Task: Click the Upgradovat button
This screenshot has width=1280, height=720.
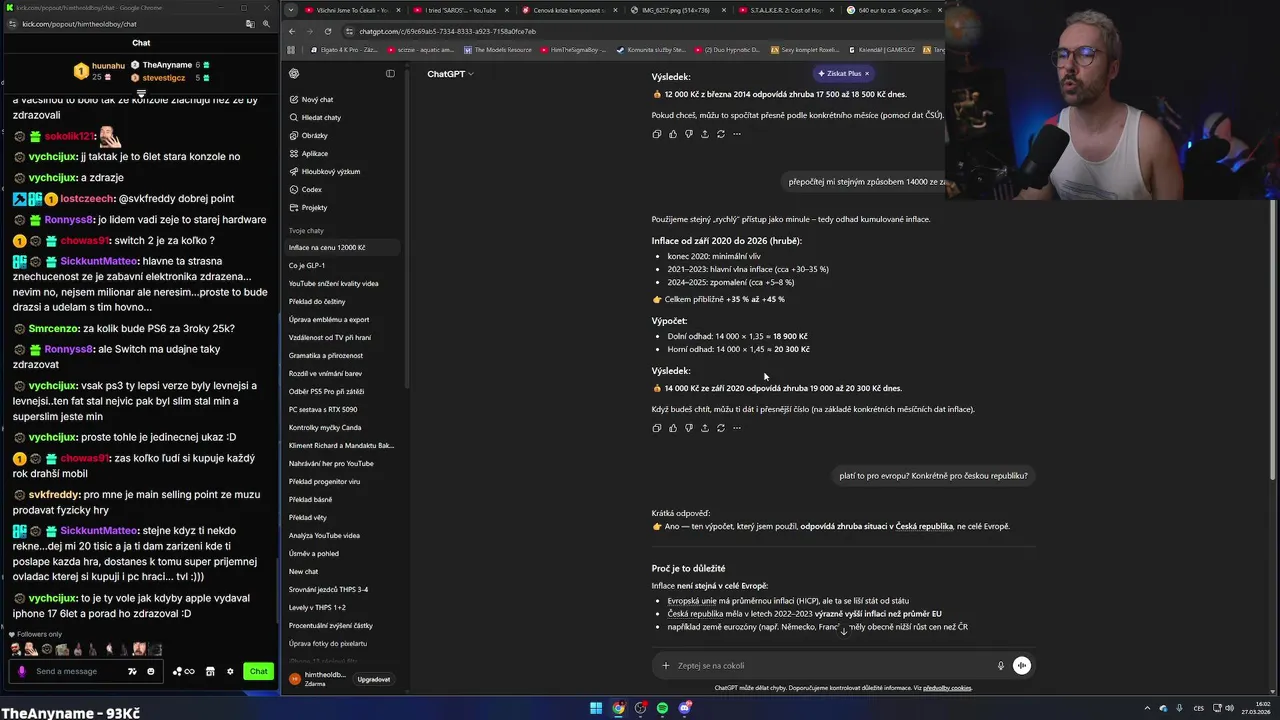Action: (x=374, y=679)
